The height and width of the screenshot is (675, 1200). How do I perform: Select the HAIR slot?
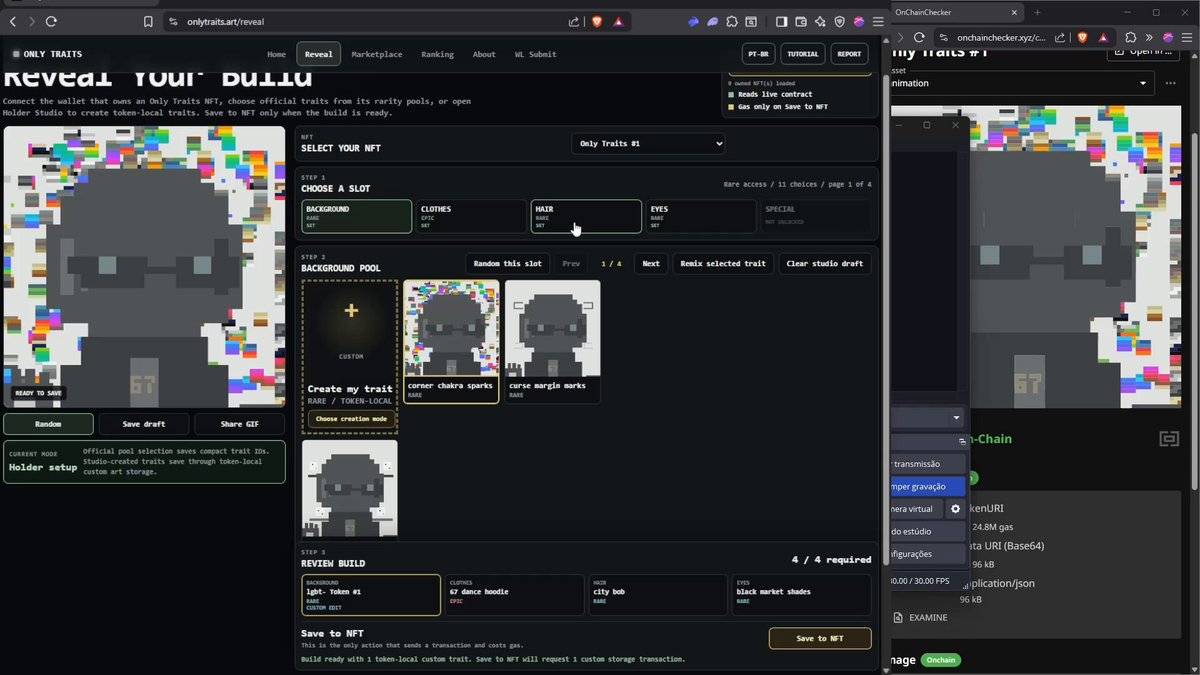586,216
